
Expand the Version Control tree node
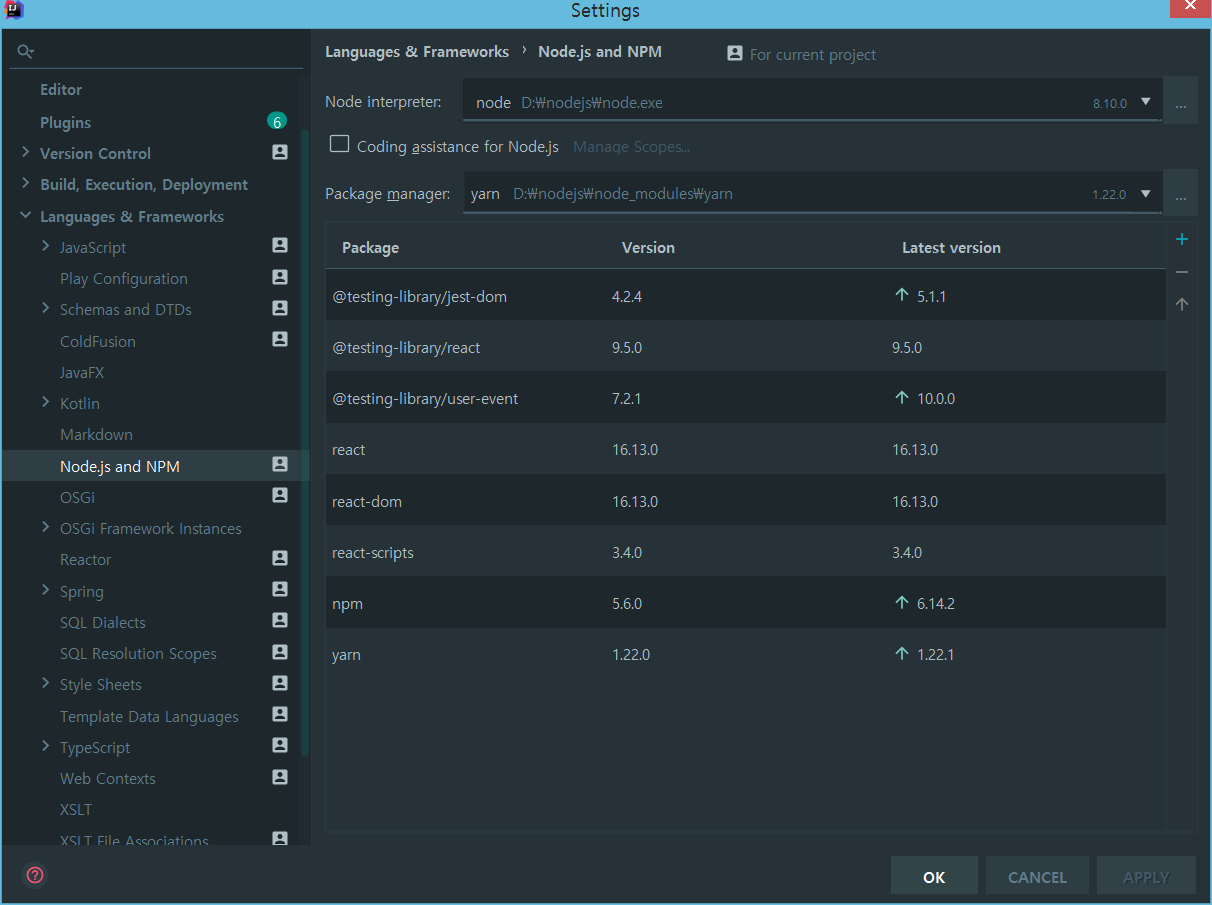pos(25,153)
